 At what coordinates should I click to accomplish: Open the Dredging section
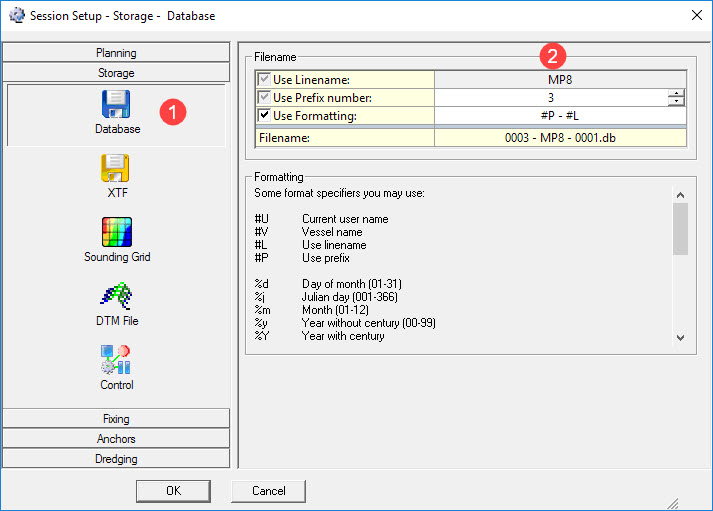[116, 459]
